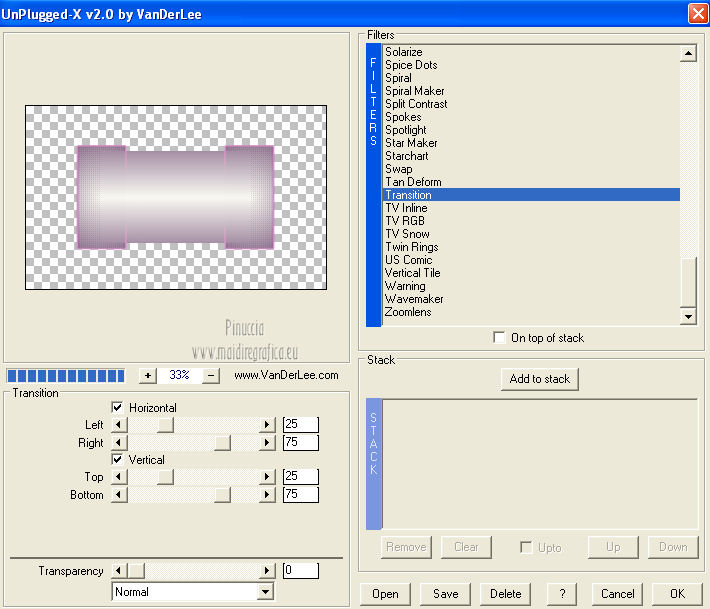Click left arrow of Right slider
This screenshot has height=609, width=710.
119,442
